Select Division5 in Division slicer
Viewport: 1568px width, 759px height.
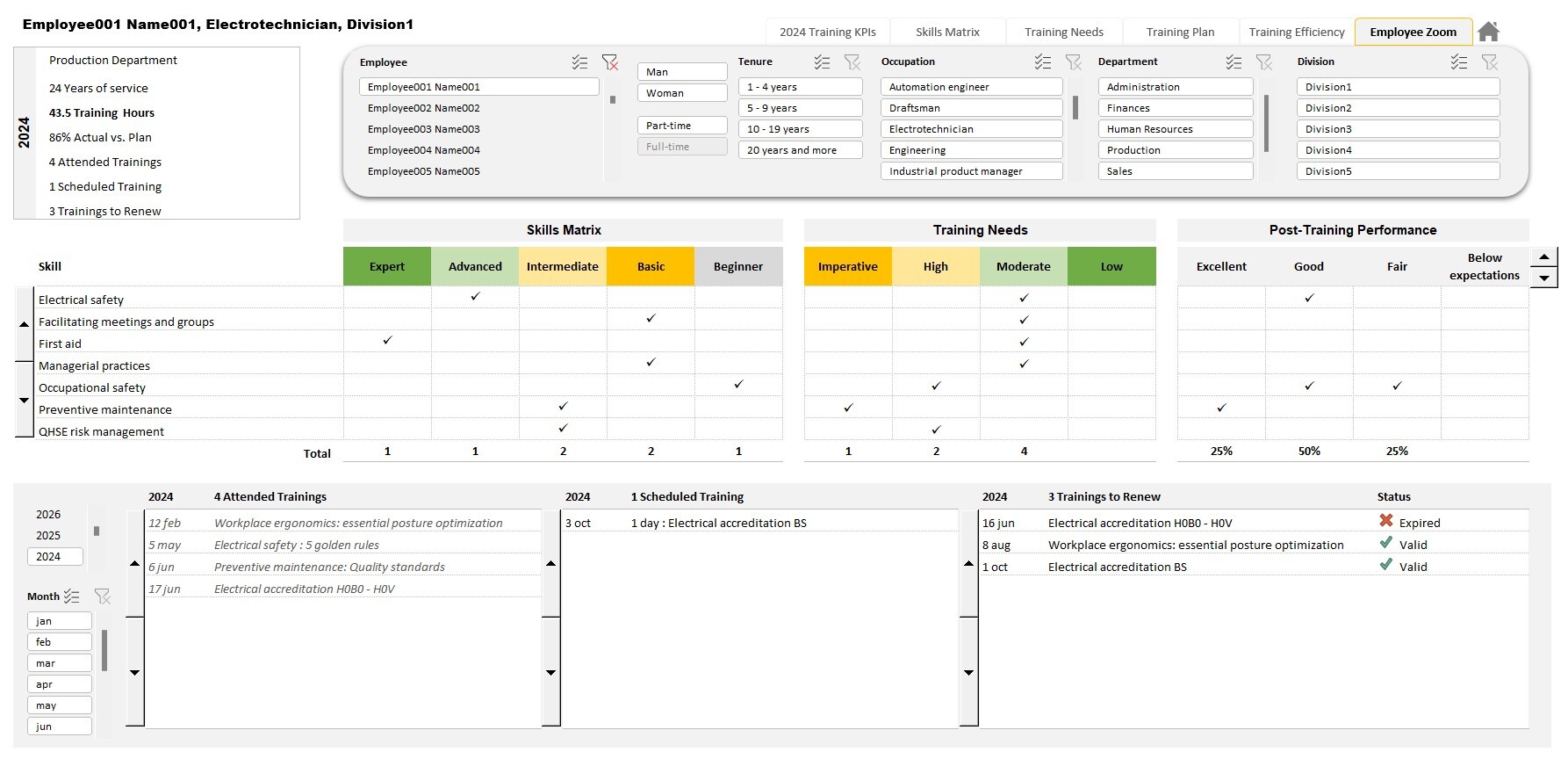[1399, 171]
